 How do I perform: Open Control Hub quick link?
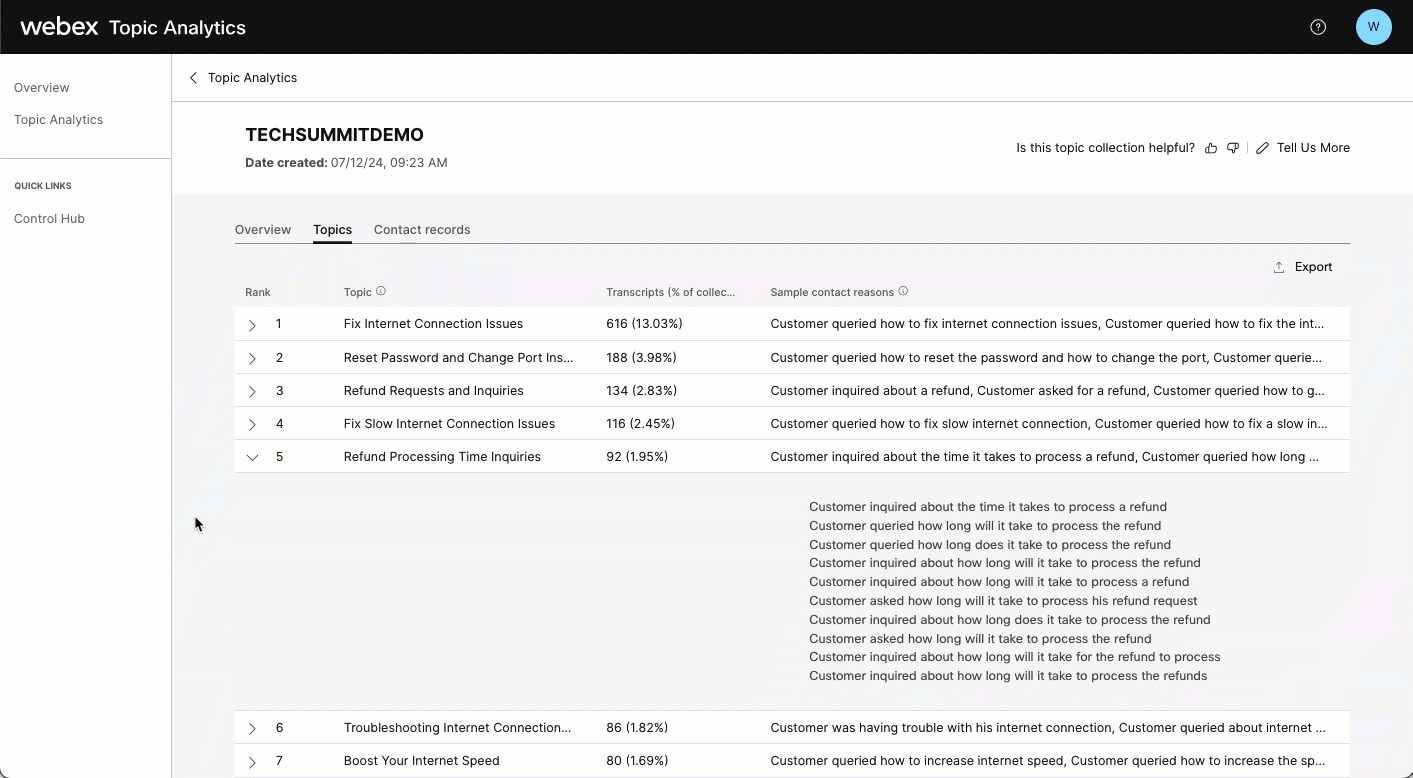49,219
